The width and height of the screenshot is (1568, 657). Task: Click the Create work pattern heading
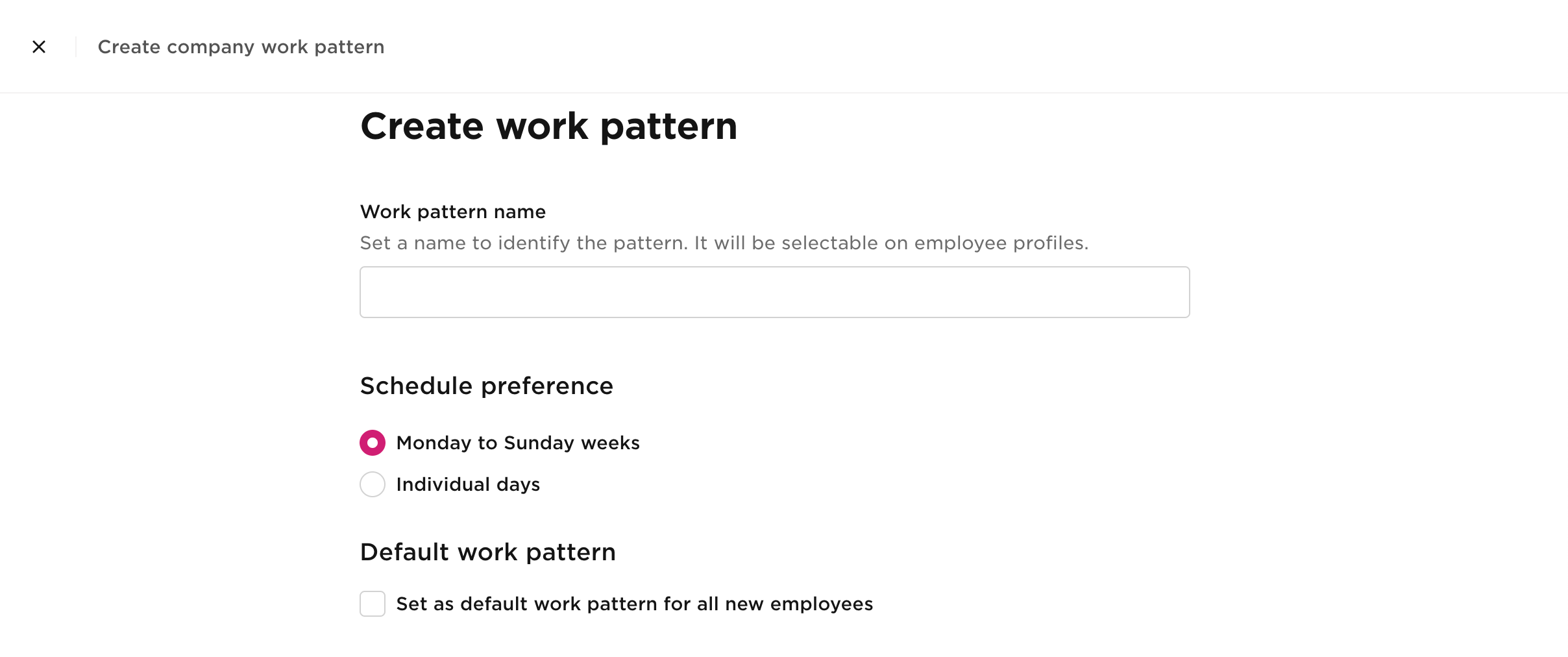tap(548, 125)
